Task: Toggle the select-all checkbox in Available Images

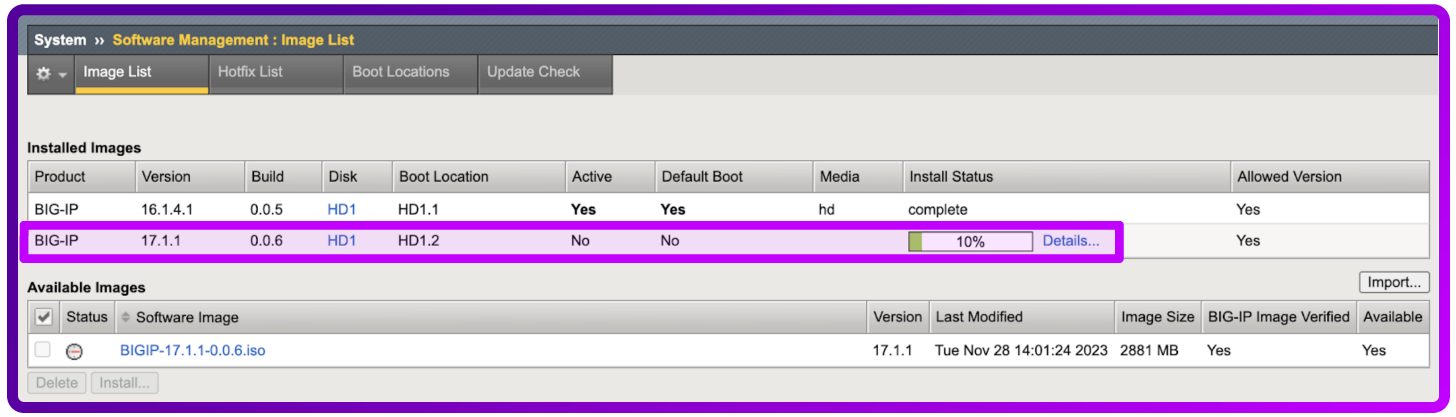Action: click(43, 317)
